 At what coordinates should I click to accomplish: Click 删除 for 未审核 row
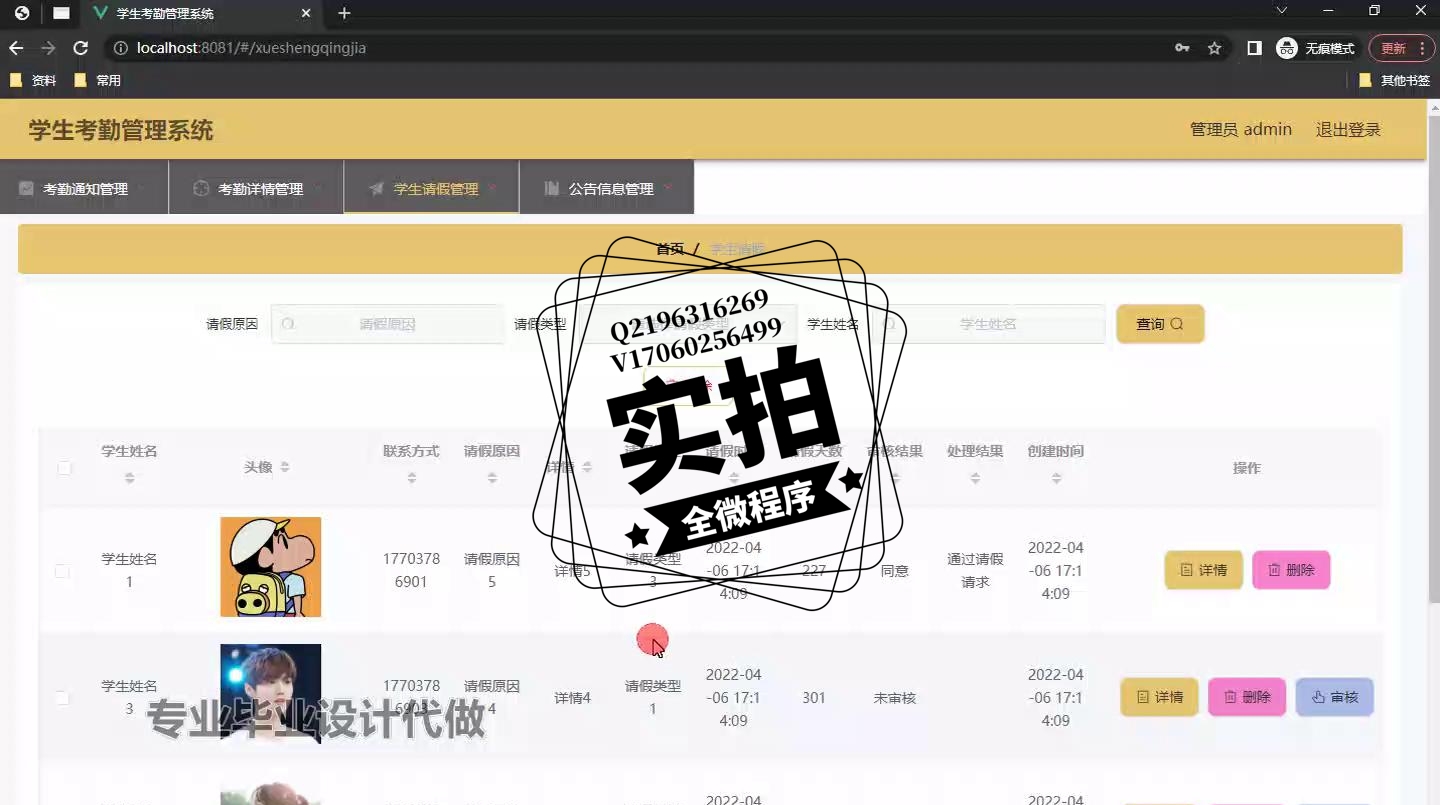tap(1247, 697)
